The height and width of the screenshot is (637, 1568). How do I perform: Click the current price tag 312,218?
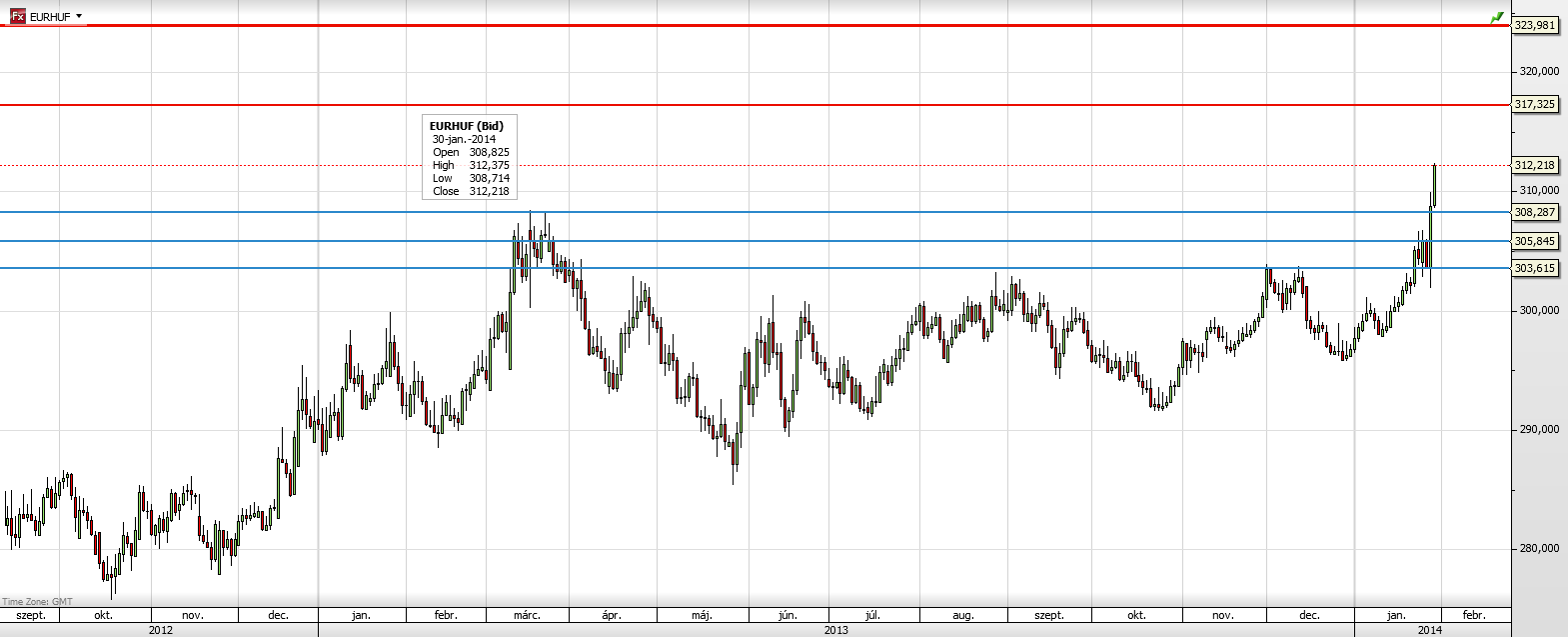1535,165
